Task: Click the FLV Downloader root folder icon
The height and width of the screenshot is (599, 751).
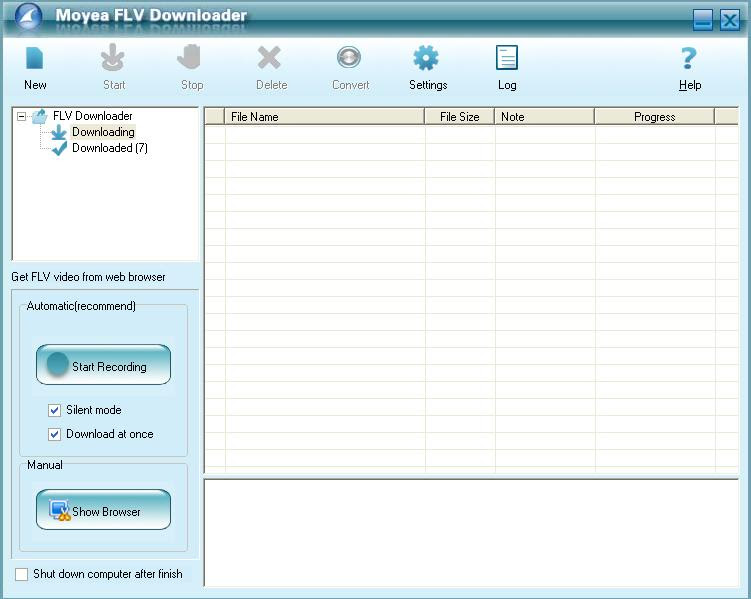Action: coord(40,116)
